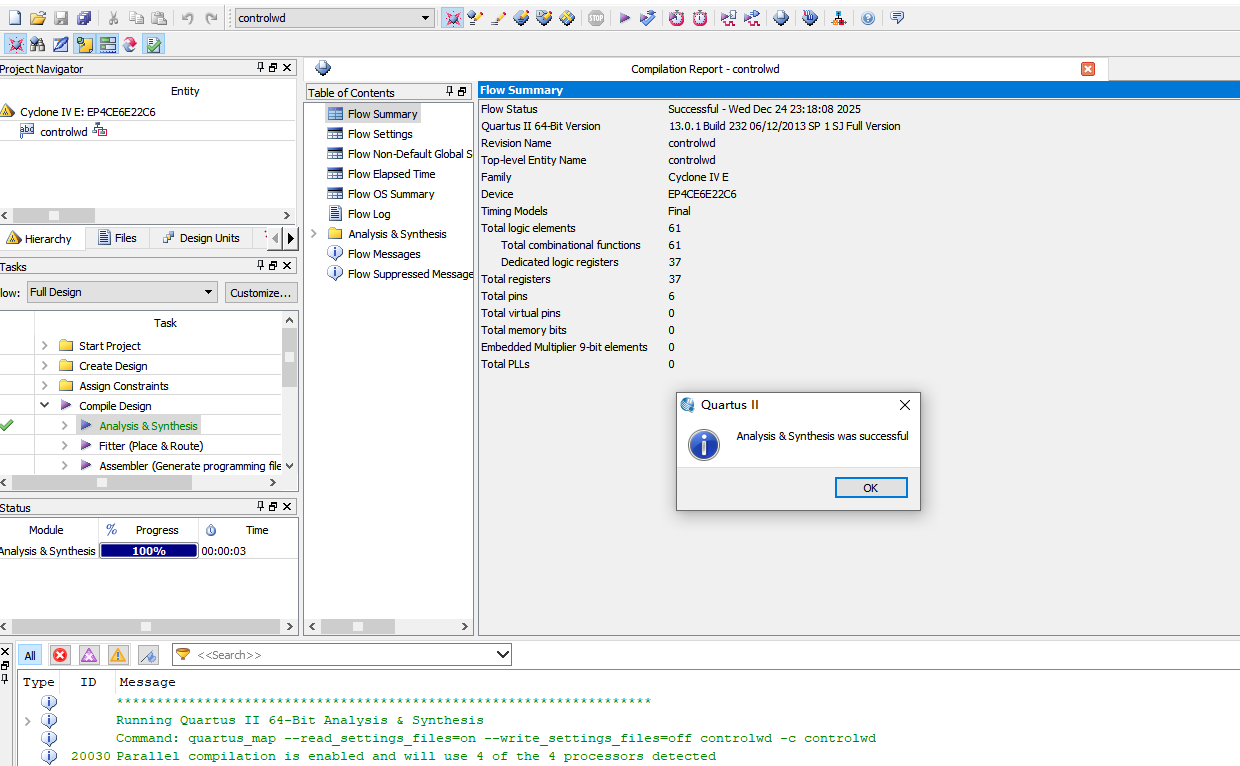Image resolution: width=1240 pixels, height=766 pixels.
Task: Open file using folder toolbar icon
Action: [38, 18]
